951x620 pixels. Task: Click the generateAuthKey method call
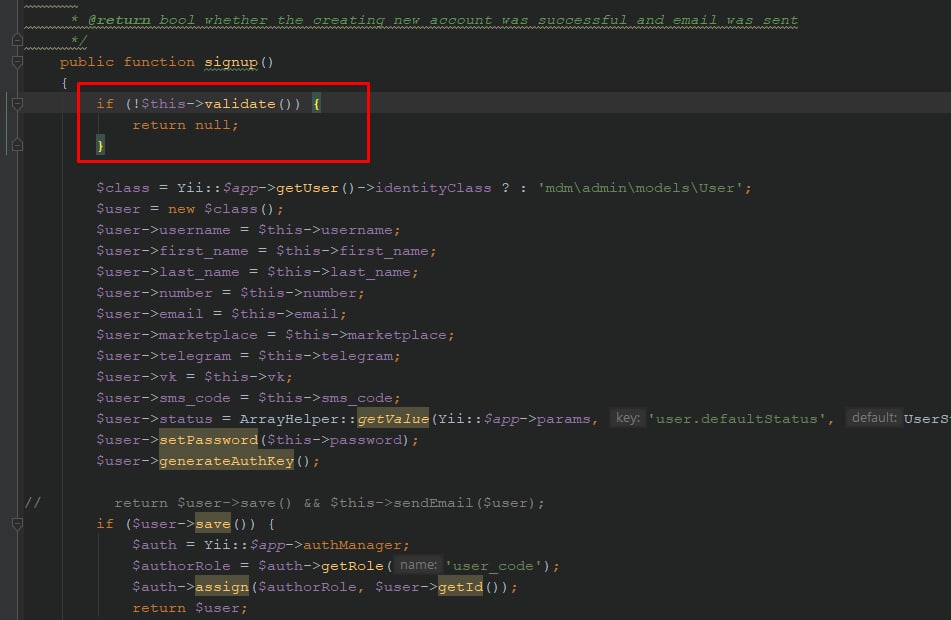227,461
